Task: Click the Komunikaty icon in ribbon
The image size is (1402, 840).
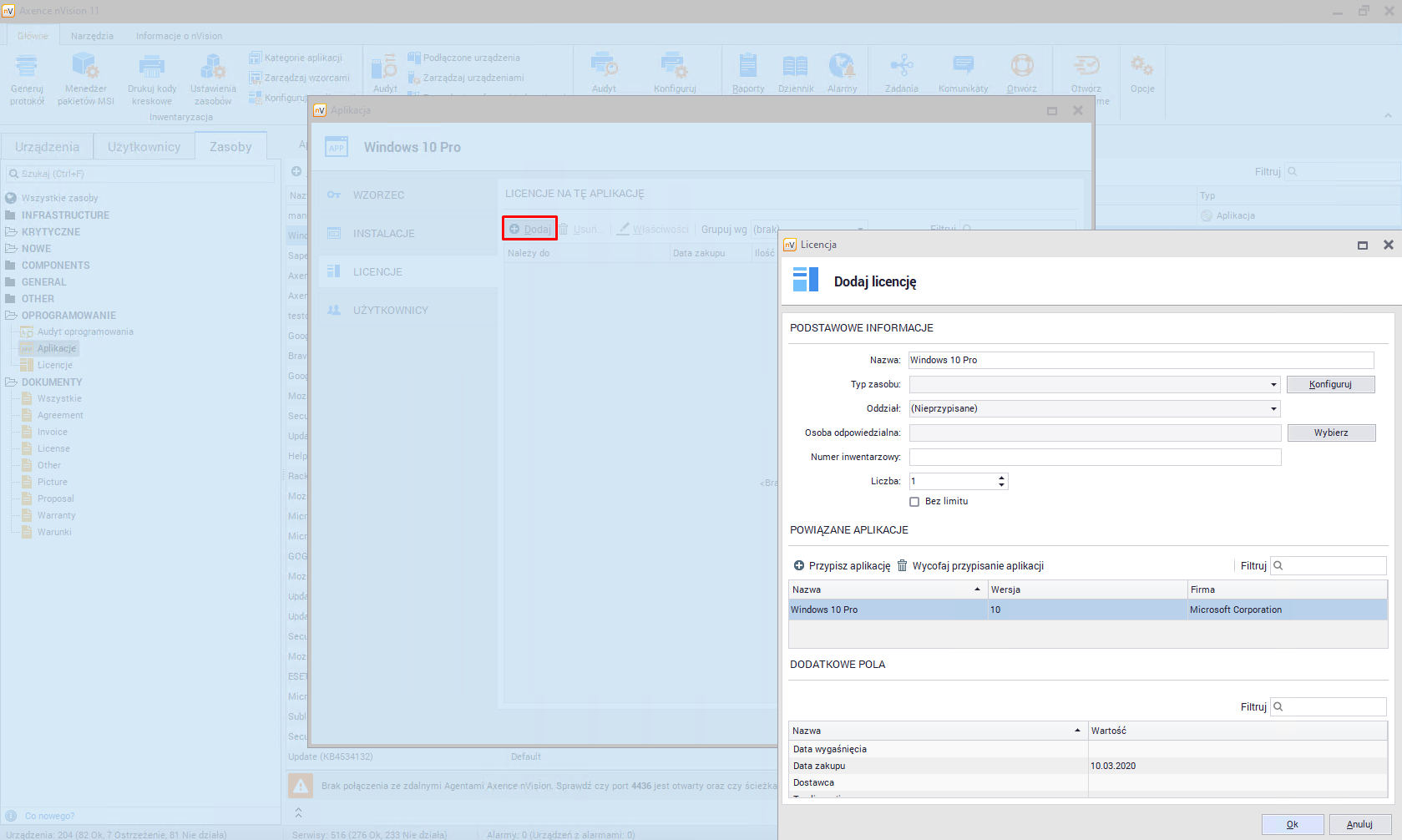Action: 963,66
